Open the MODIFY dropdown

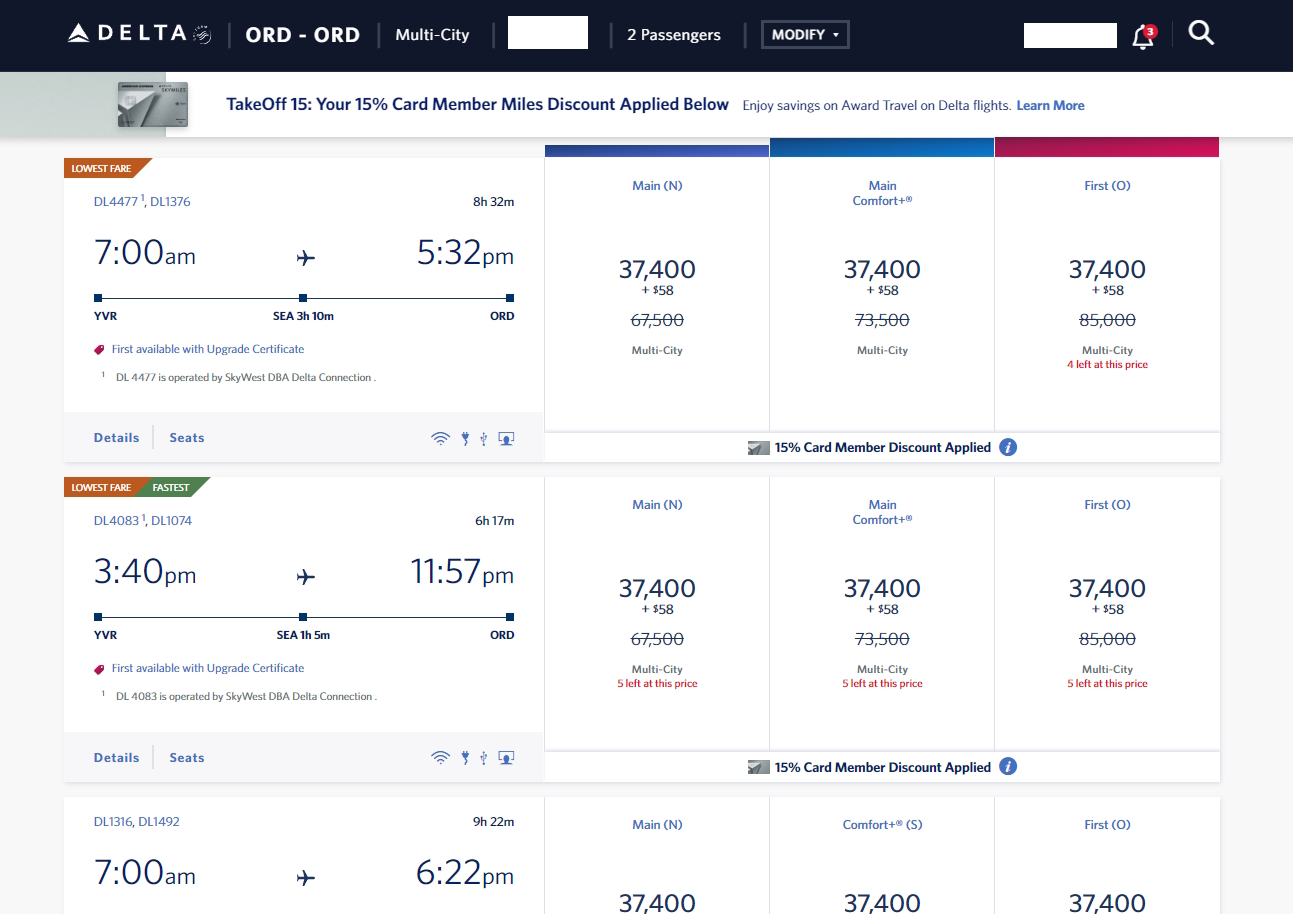[804, 33]
